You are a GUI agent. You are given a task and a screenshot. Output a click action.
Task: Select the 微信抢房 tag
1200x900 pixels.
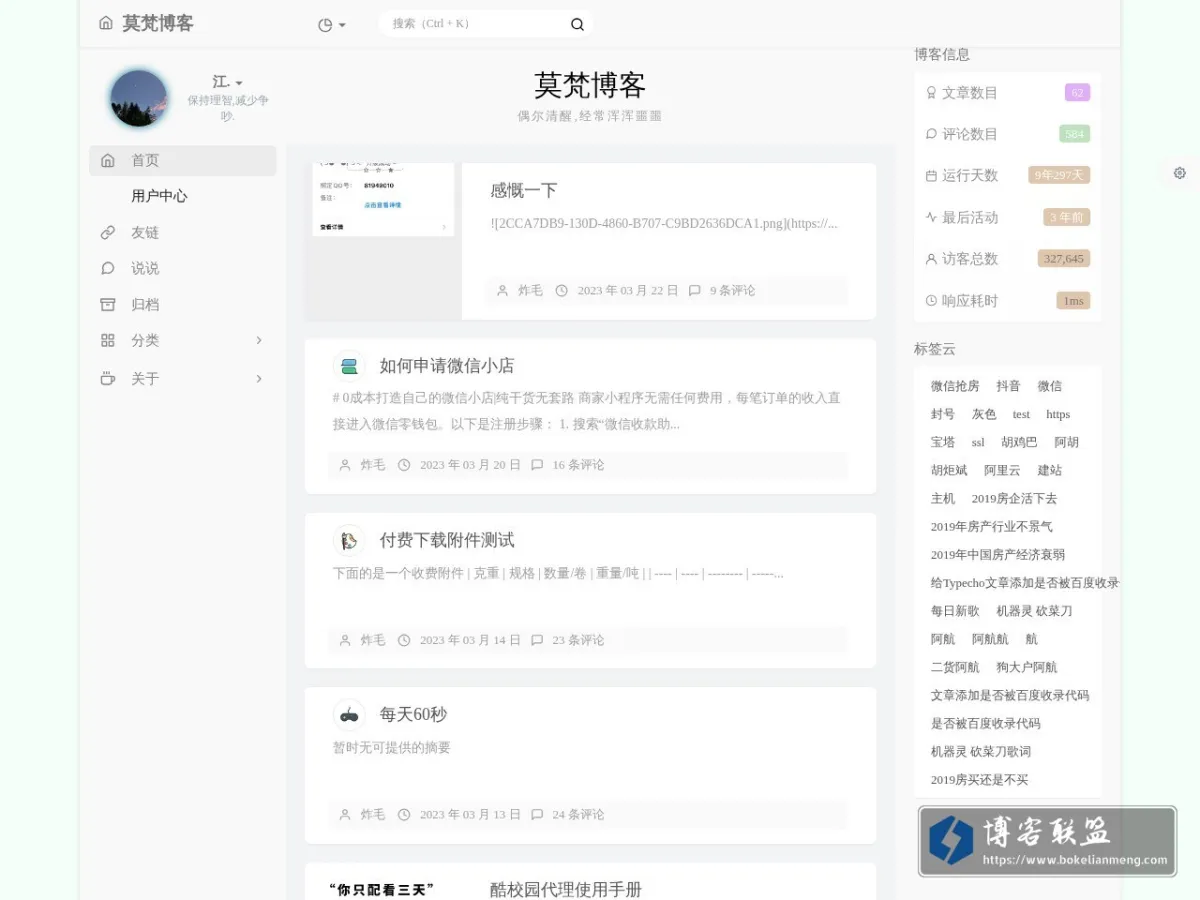pyautogui.click(x=955, y=386)
